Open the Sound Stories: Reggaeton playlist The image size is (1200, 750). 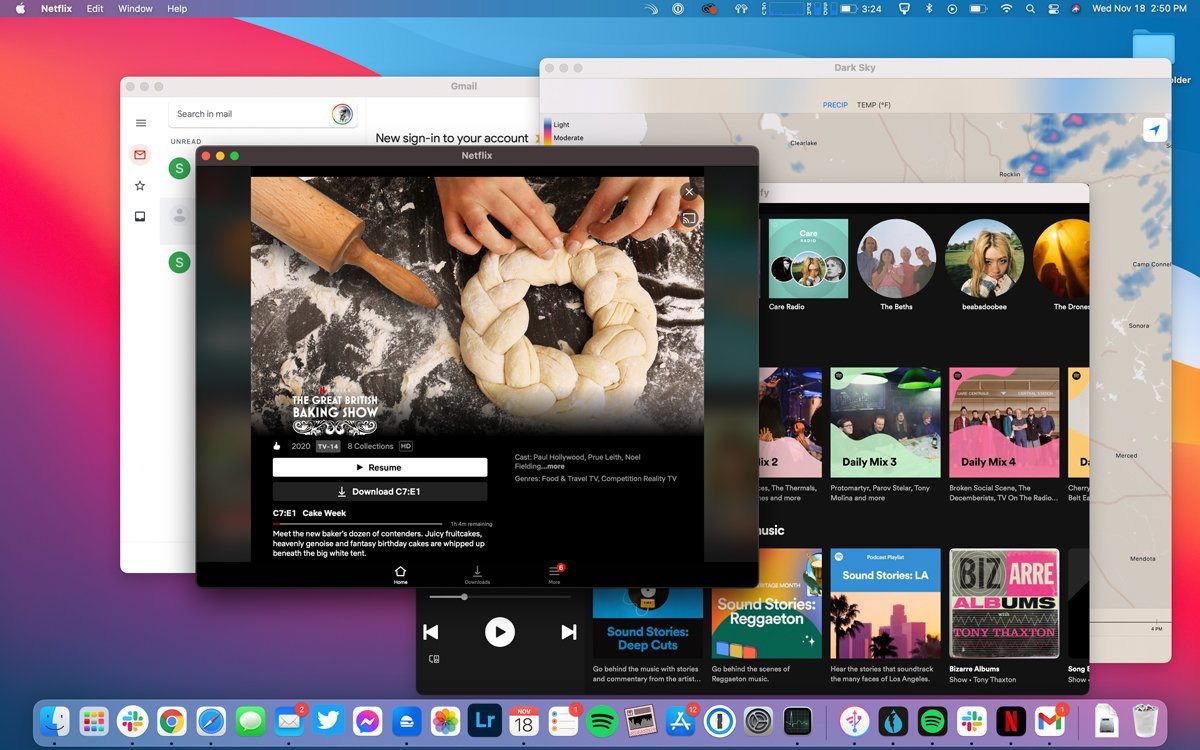click(767, 604)
